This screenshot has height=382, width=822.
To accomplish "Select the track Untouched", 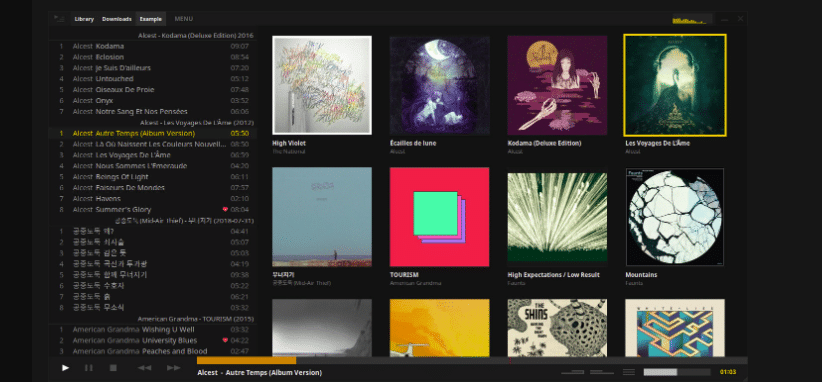I will tap(152, 79).
